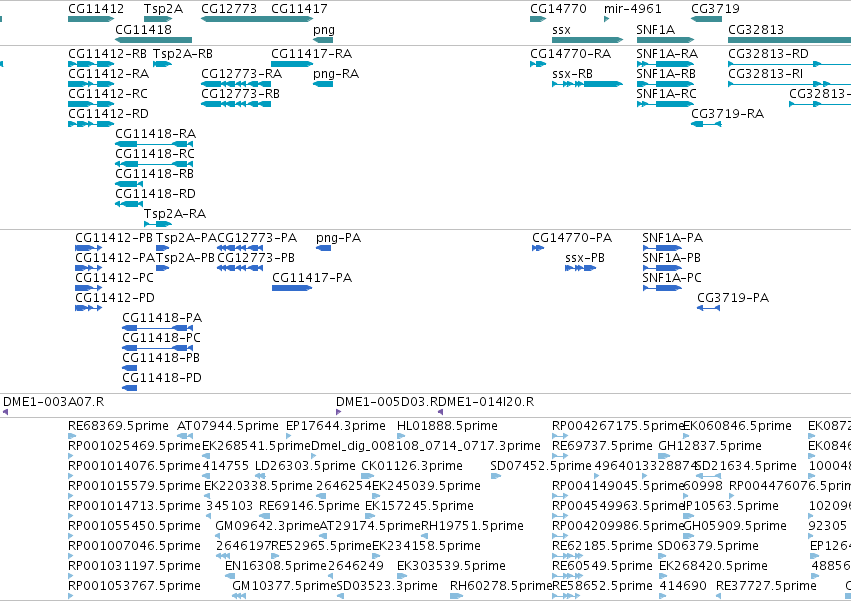Screen dimensions: 851x601
Task: Click the CG11417 gene label
Action: (299, 9)
